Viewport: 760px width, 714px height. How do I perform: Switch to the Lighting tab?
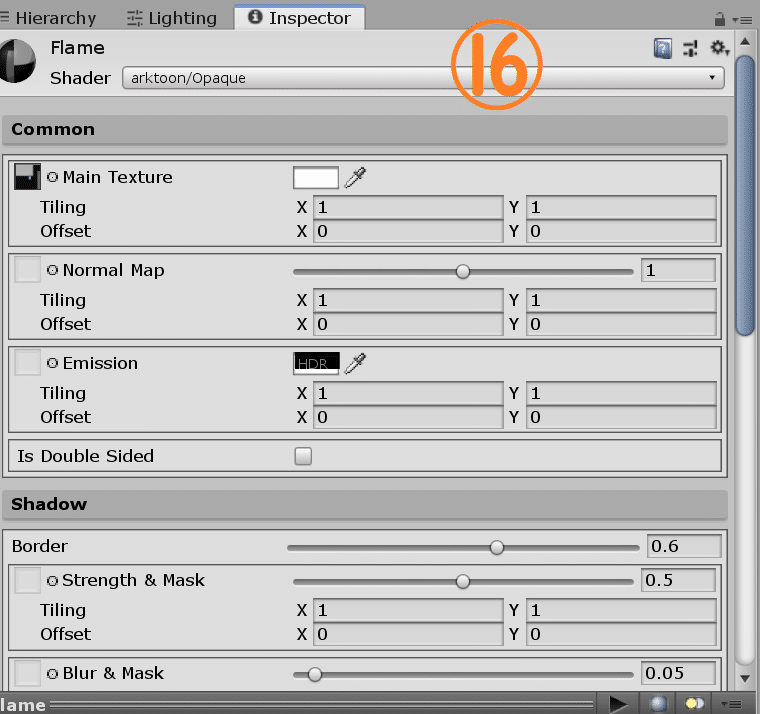pyautogui.click(x=172, y=18)
